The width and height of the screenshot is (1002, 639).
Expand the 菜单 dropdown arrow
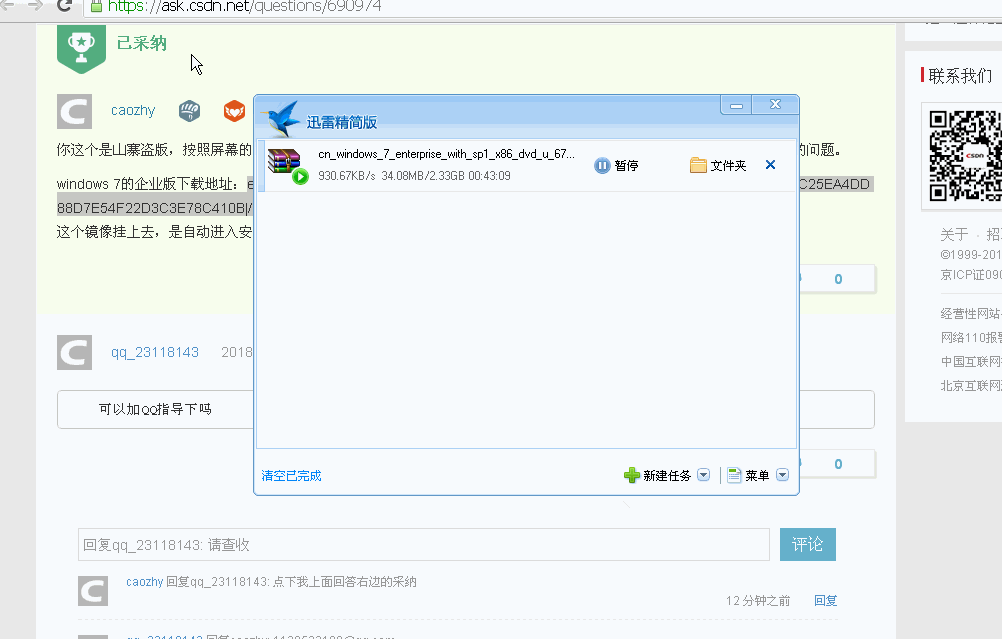[782, 475]
